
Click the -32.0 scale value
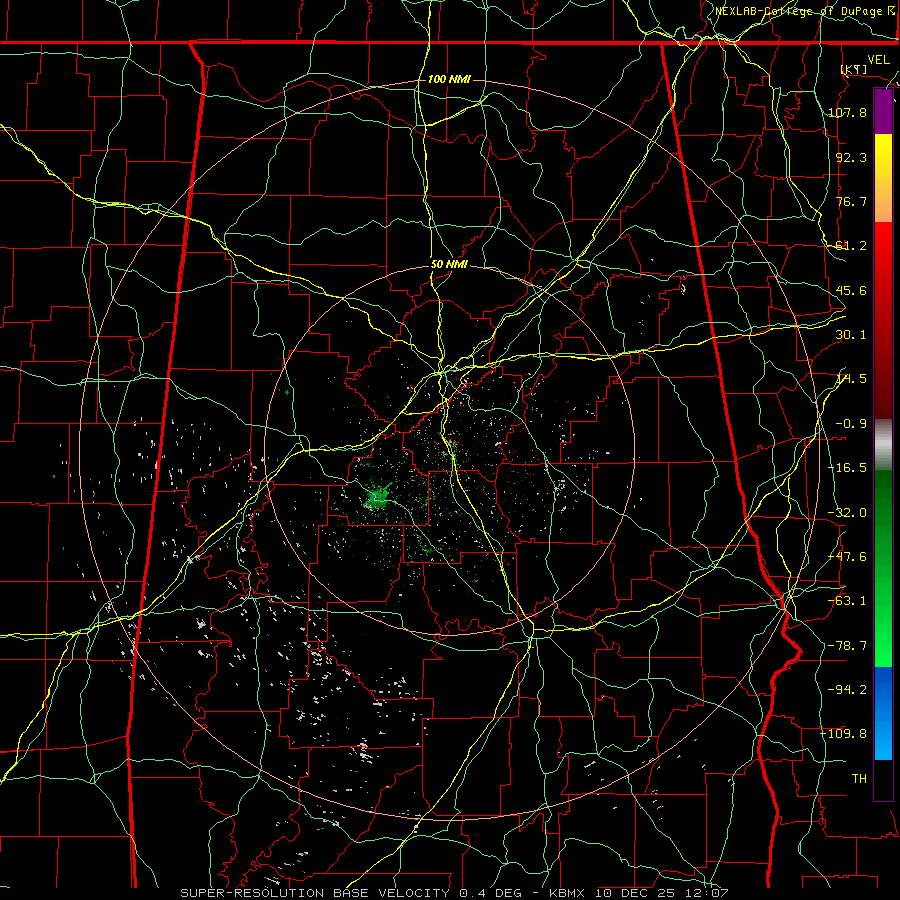point(848,513)
